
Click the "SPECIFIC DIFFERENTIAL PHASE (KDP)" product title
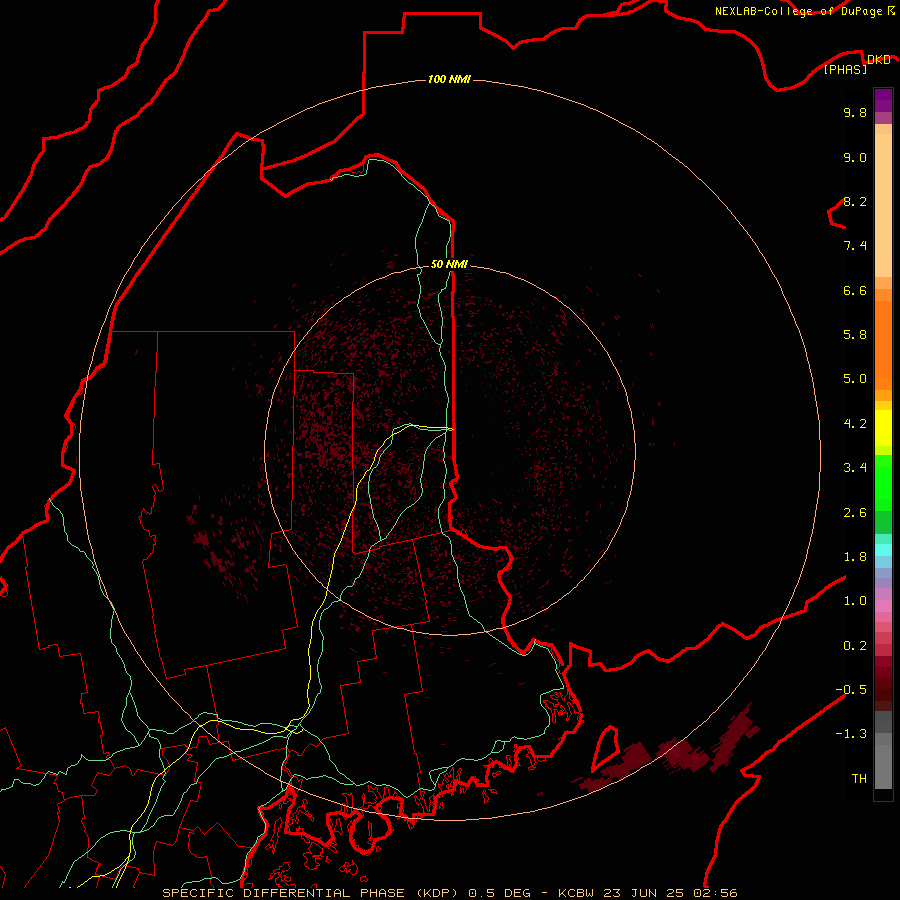tap(311, 893)
